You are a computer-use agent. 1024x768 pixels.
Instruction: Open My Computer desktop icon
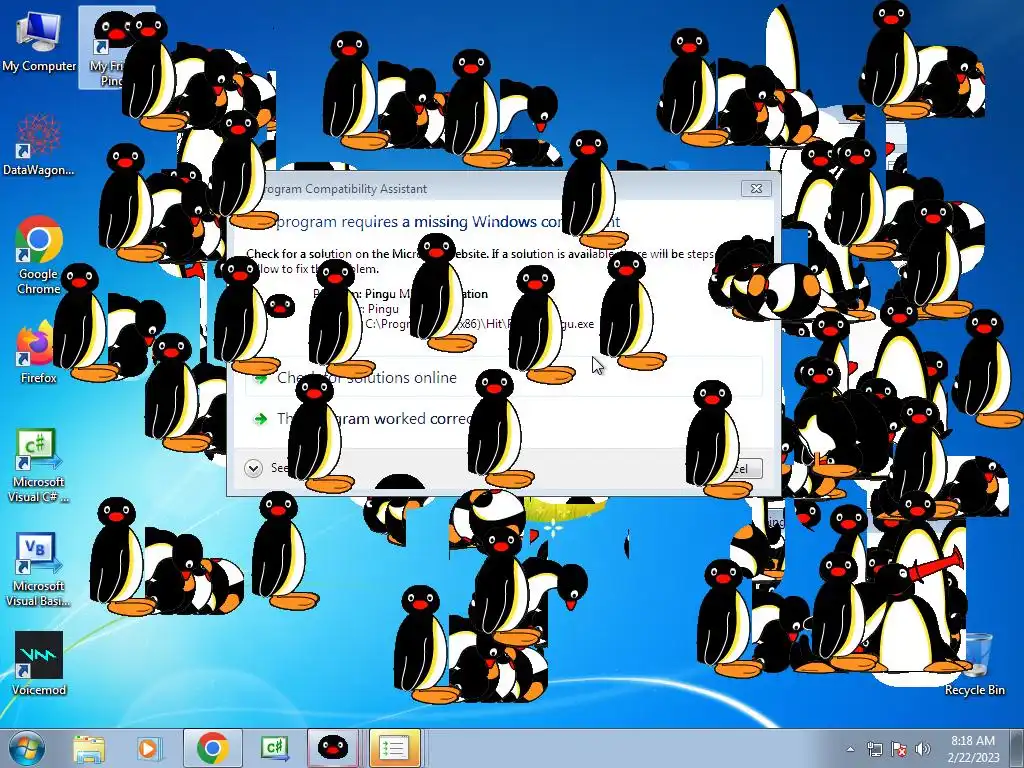click(x=39, y=40)
